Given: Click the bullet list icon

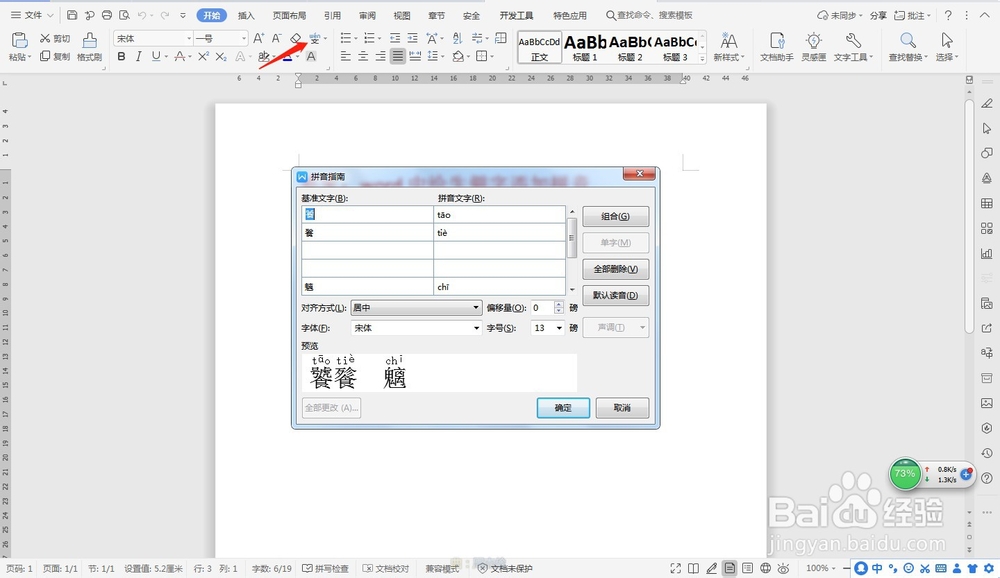Looking at the screenshot, I should click(x=346, y=38).
